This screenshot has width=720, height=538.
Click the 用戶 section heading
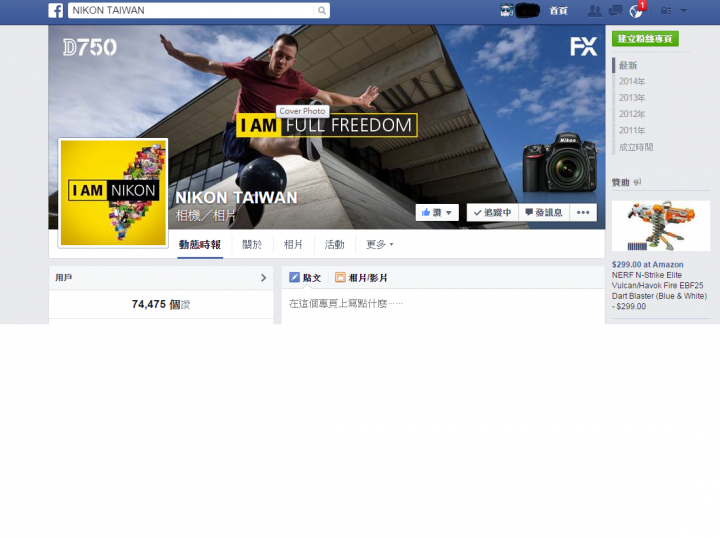(64, 278)
